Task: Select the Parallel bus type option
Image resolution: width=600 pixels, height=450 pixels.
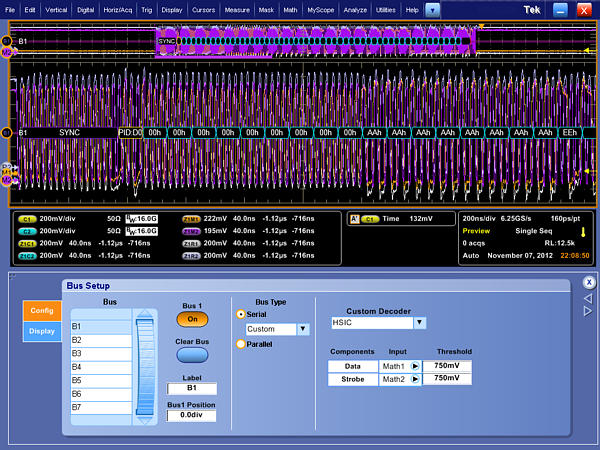Action: pos(241,344)
